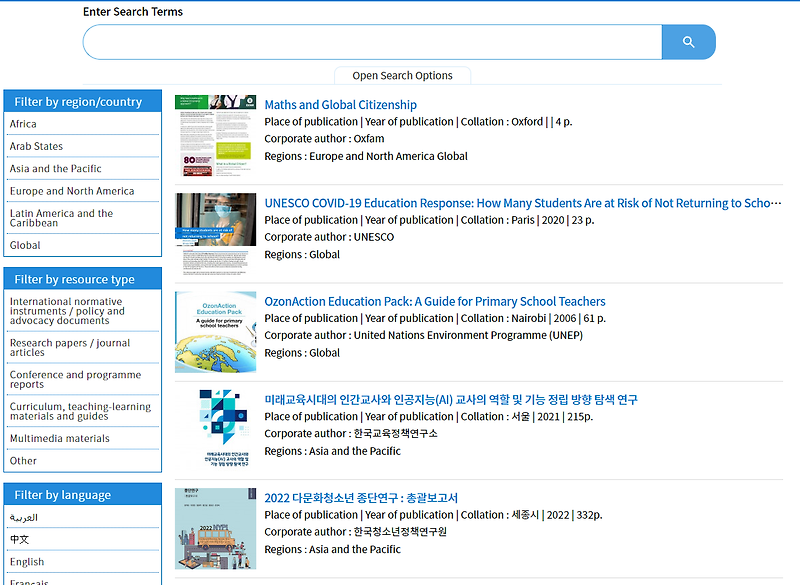Click 한국청소년정책연구원 corporate author text
This screenshot has width=800, height=585.
(x=400, y=532)
